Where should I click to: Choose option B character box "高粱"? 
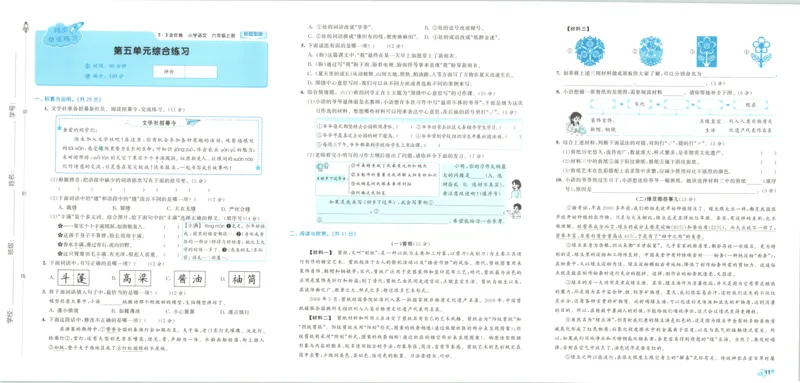tap(136, 278)
